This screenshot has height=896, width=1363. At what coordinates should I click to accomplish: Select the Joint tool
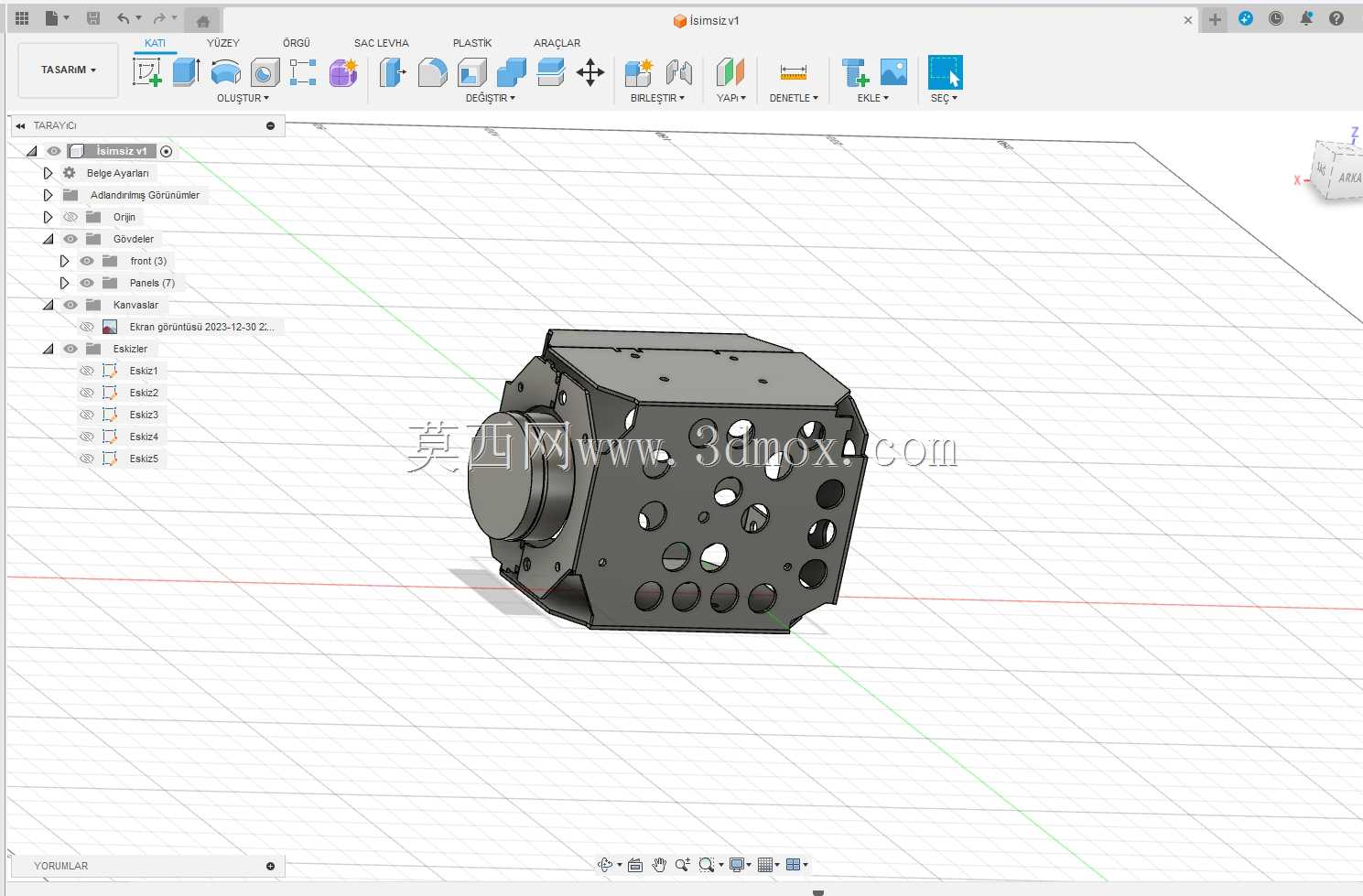tap(678, 72)
